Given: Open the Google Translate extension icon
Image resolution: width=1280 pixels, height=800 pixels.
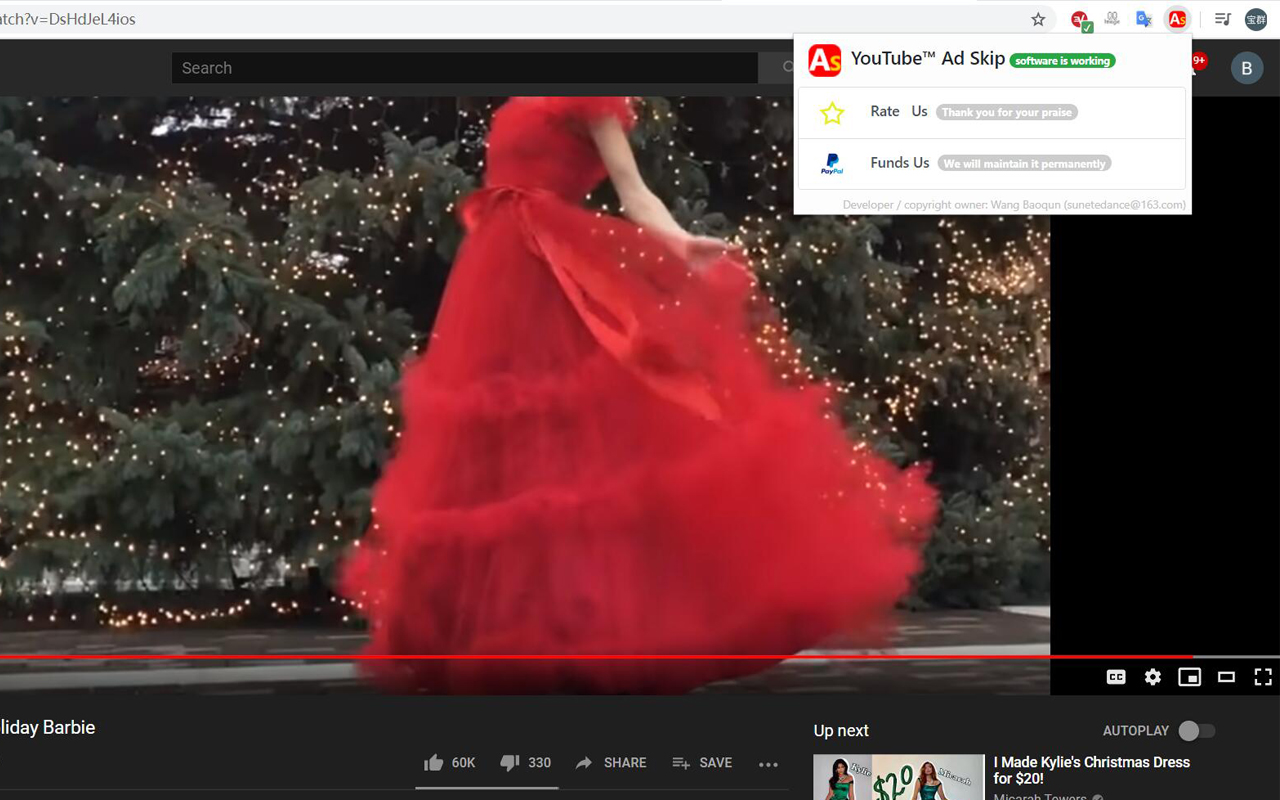Looking at the screenshot, I should (1144, 19).
